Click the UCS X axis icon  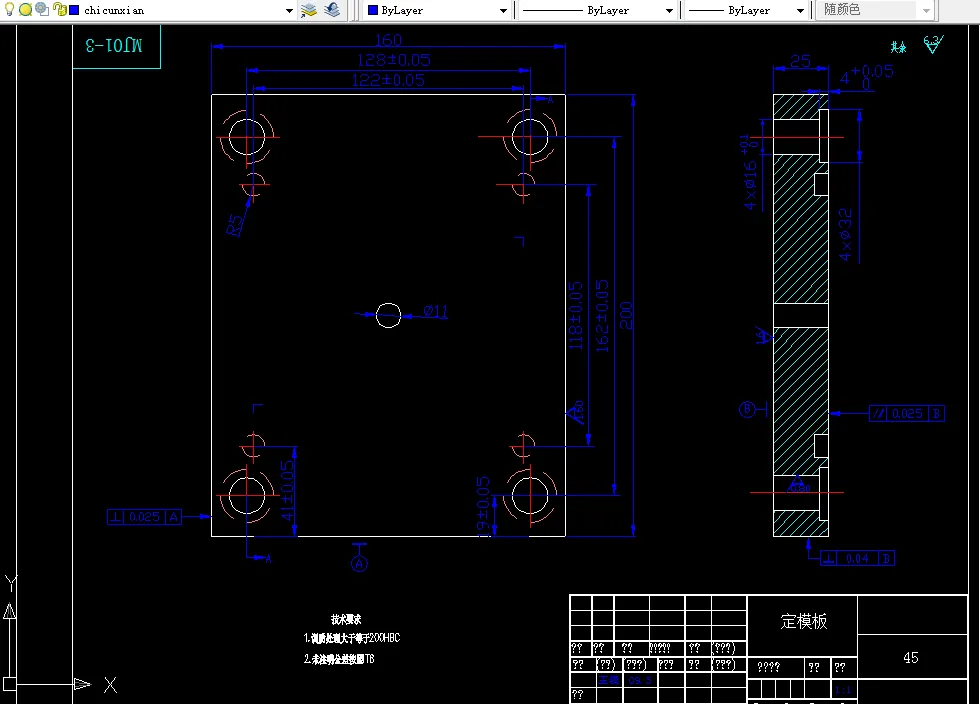111,685
